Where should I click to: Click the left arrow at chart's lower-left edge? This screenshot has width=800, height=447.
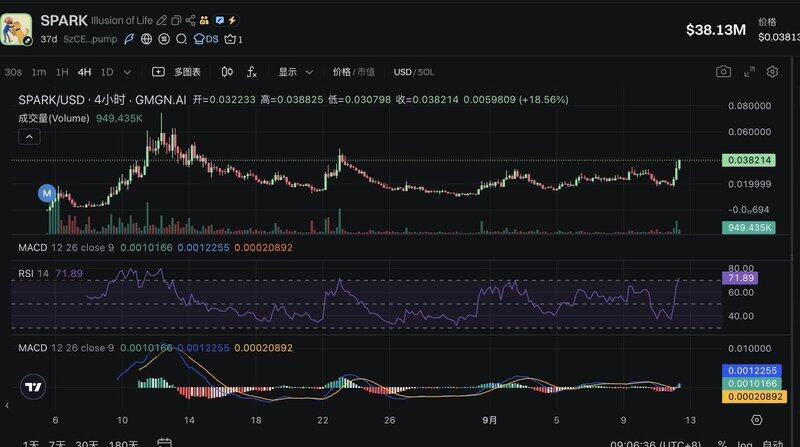pyautogui.click(x=7, y=405)
